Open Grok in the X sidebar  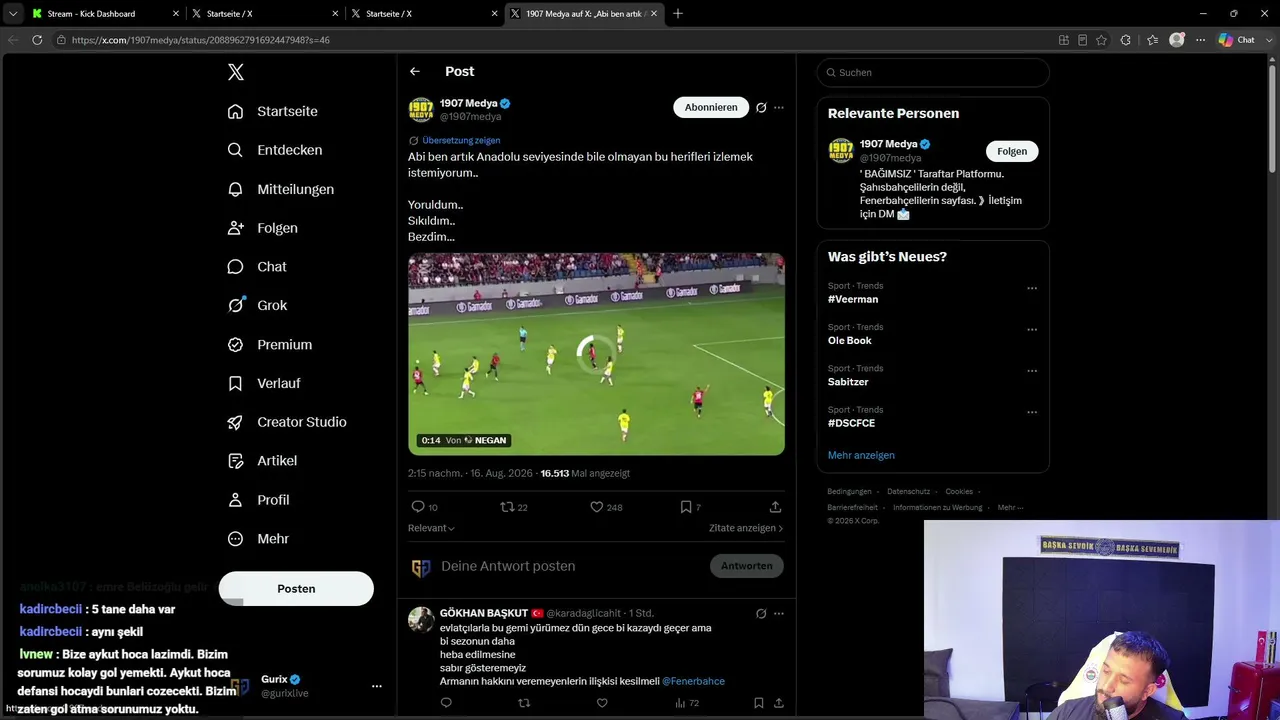(258, 306)
